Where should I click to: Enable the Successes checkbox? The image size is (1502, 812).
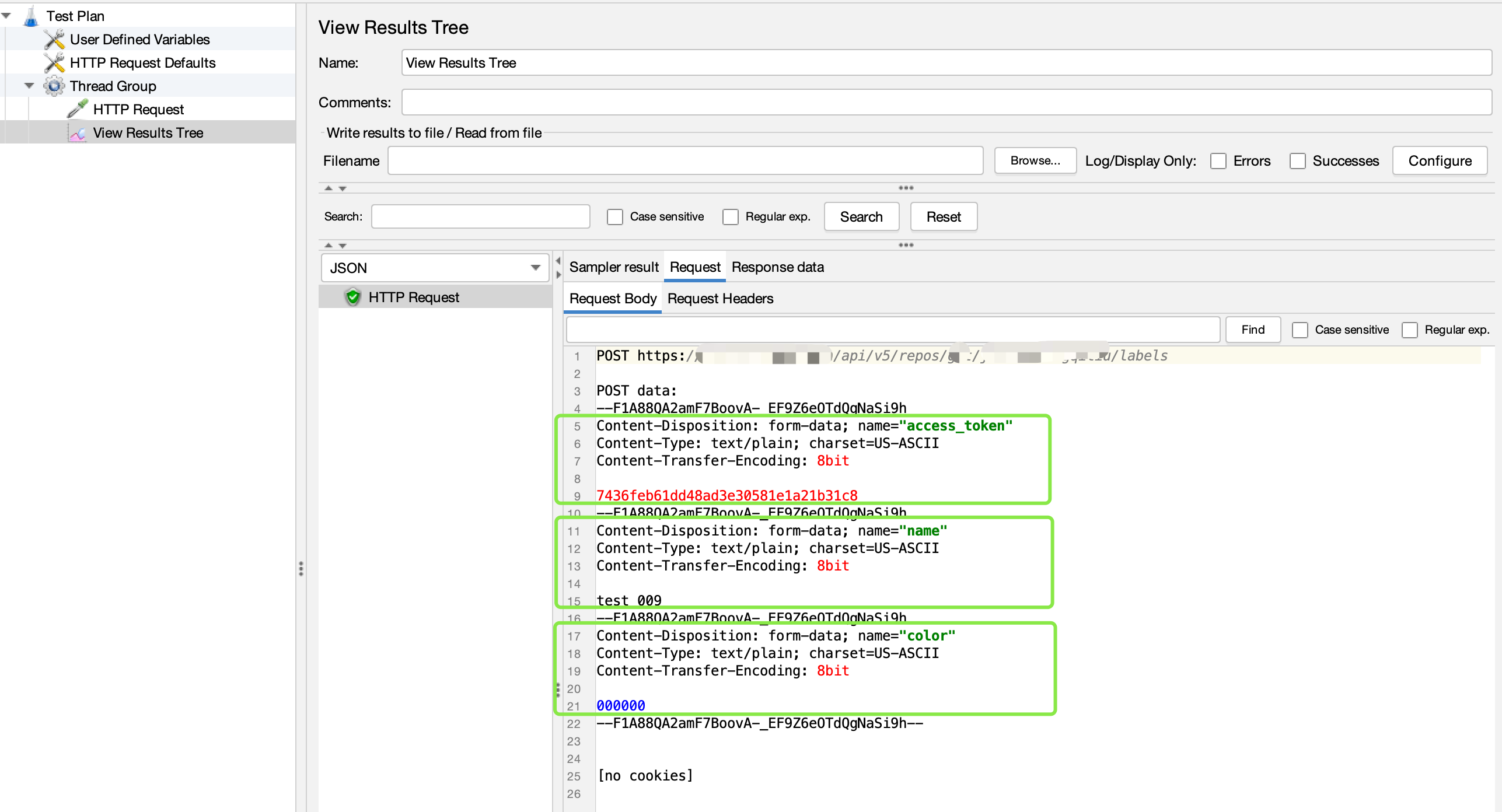(1298, 161)
